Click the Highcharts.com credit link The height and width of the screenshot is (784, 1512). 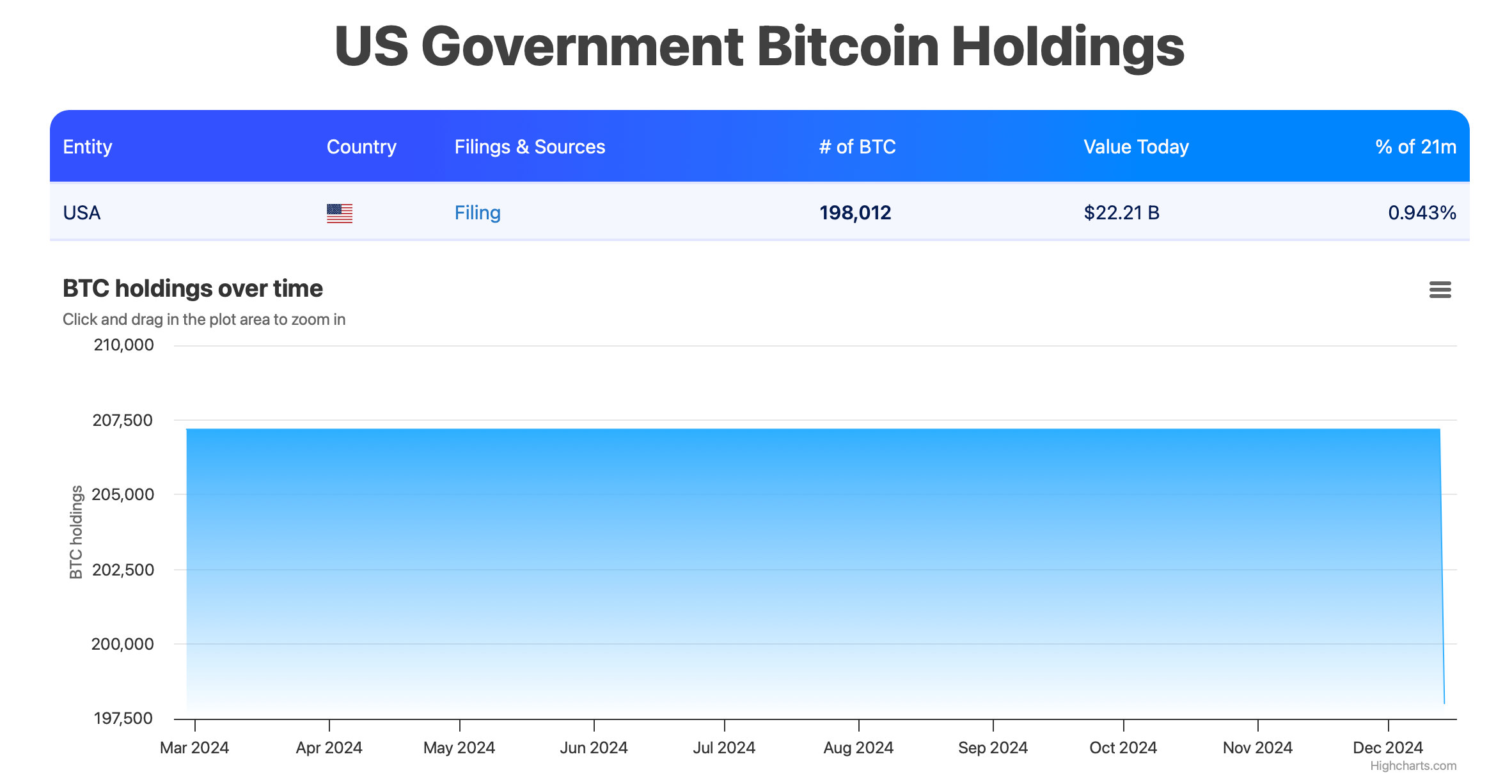[x=1413, y=765]
